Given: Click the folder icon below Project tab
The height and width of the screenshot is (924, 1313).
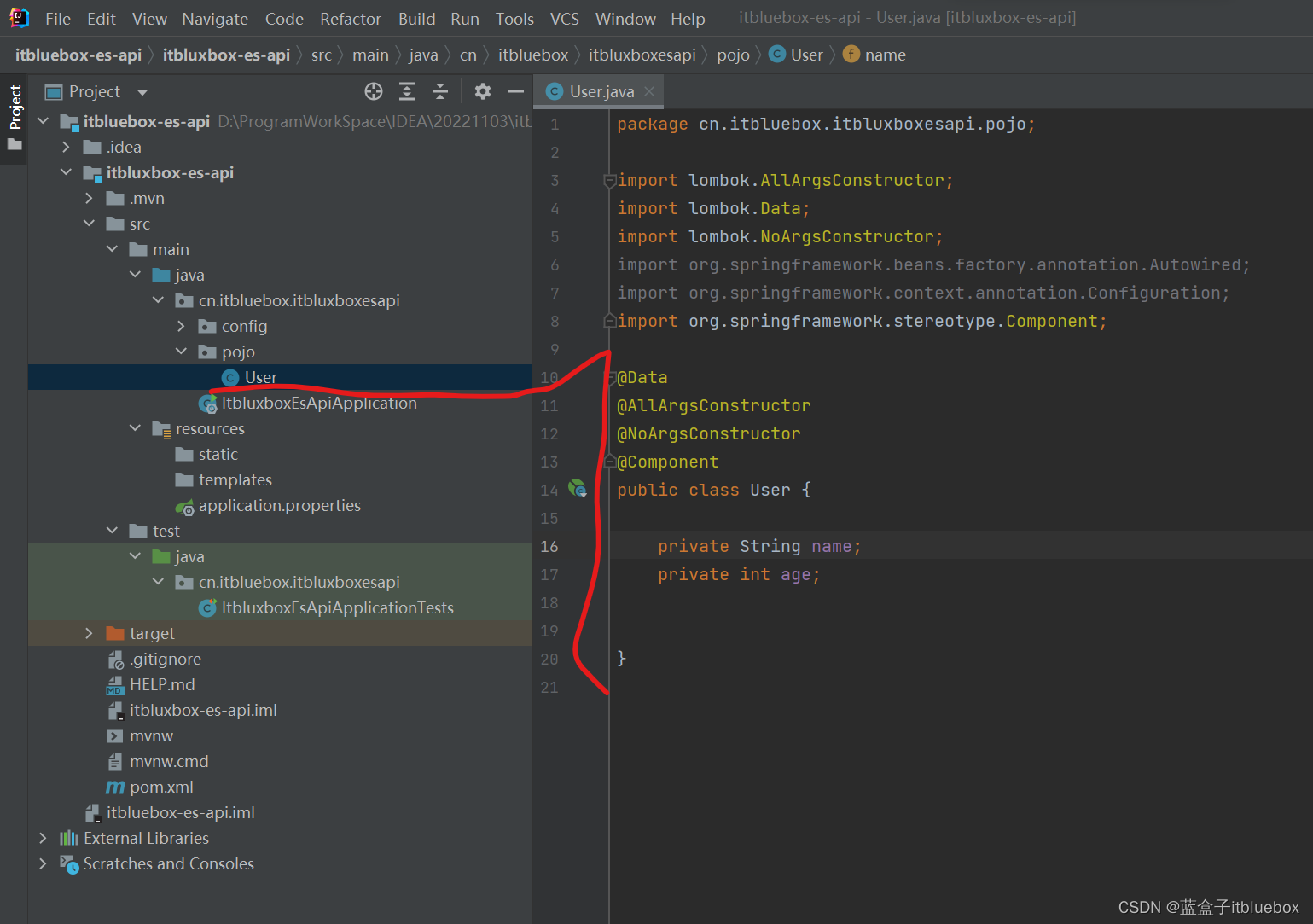Looking at the screenshot, I should coord(15,144).
